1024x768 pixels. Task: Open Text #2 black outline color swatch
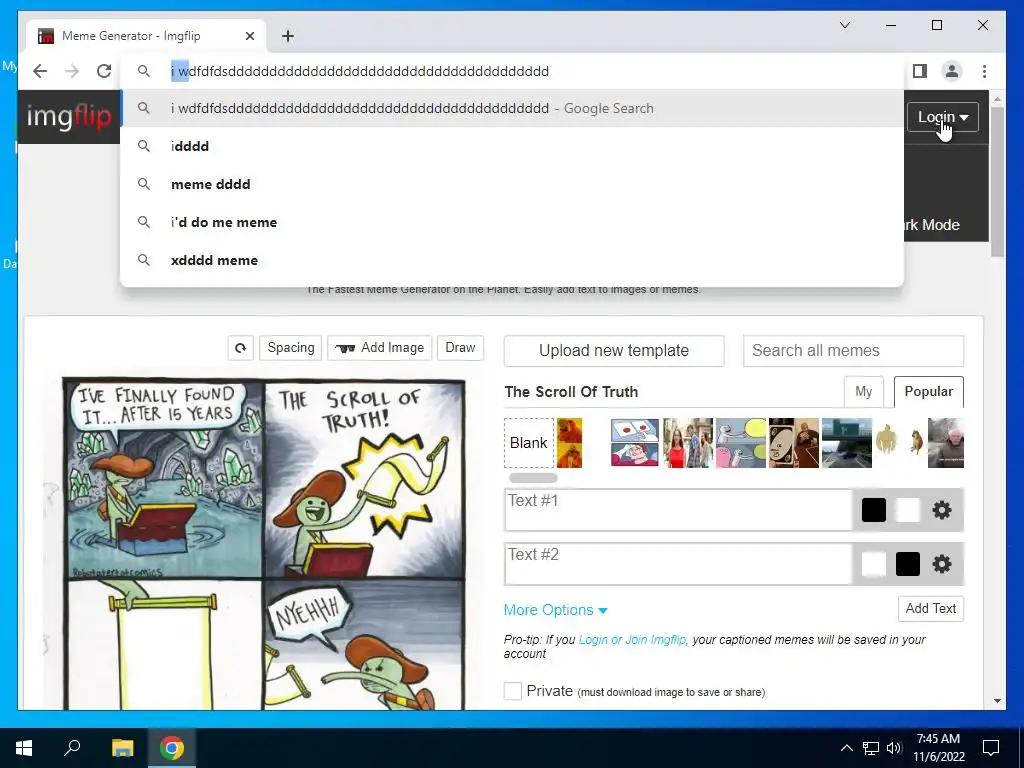908,564
